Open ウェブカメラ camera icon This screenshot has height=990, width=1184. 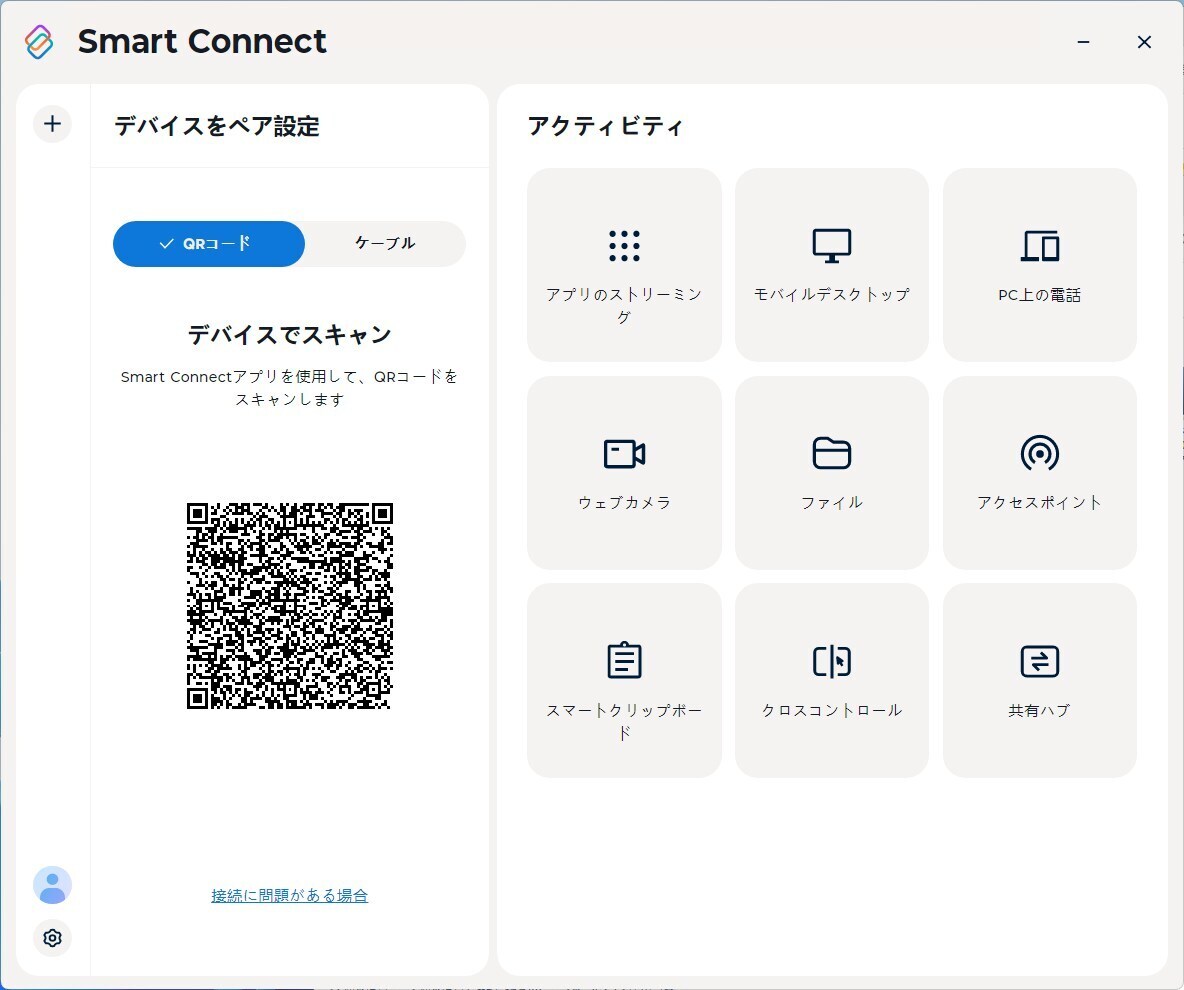point(624,453)
